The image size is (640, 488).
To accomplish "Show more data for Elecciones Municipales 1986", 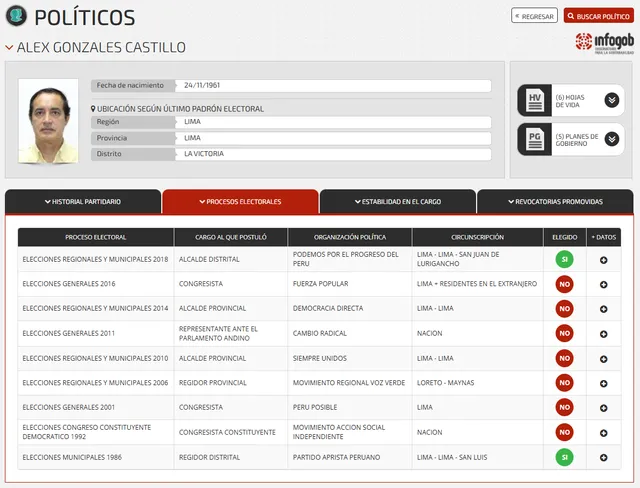I will click(603, 457).
